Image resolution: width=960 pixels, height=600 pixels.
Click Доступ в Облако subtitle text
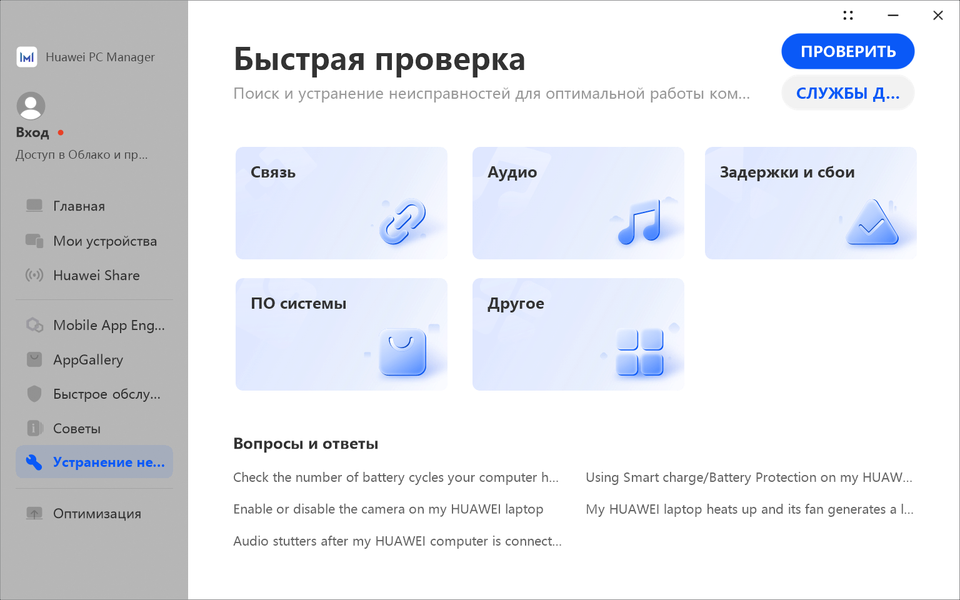click(82, 154)
